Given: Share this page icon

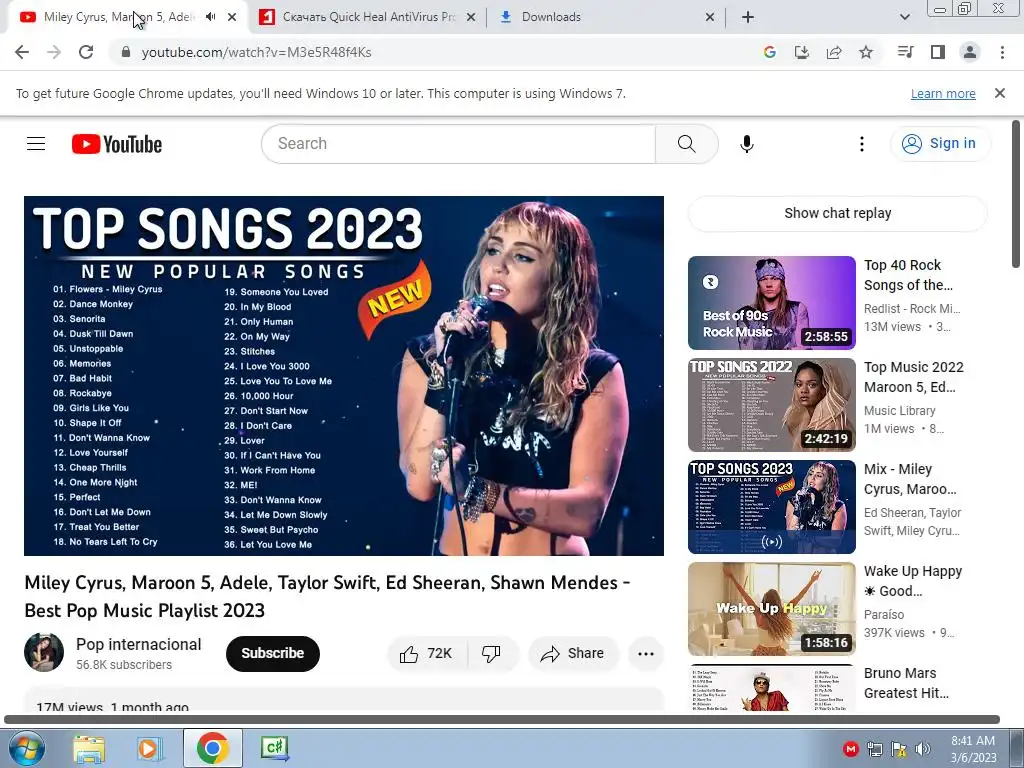Looking at the screenshot, I should coord(834,52).
